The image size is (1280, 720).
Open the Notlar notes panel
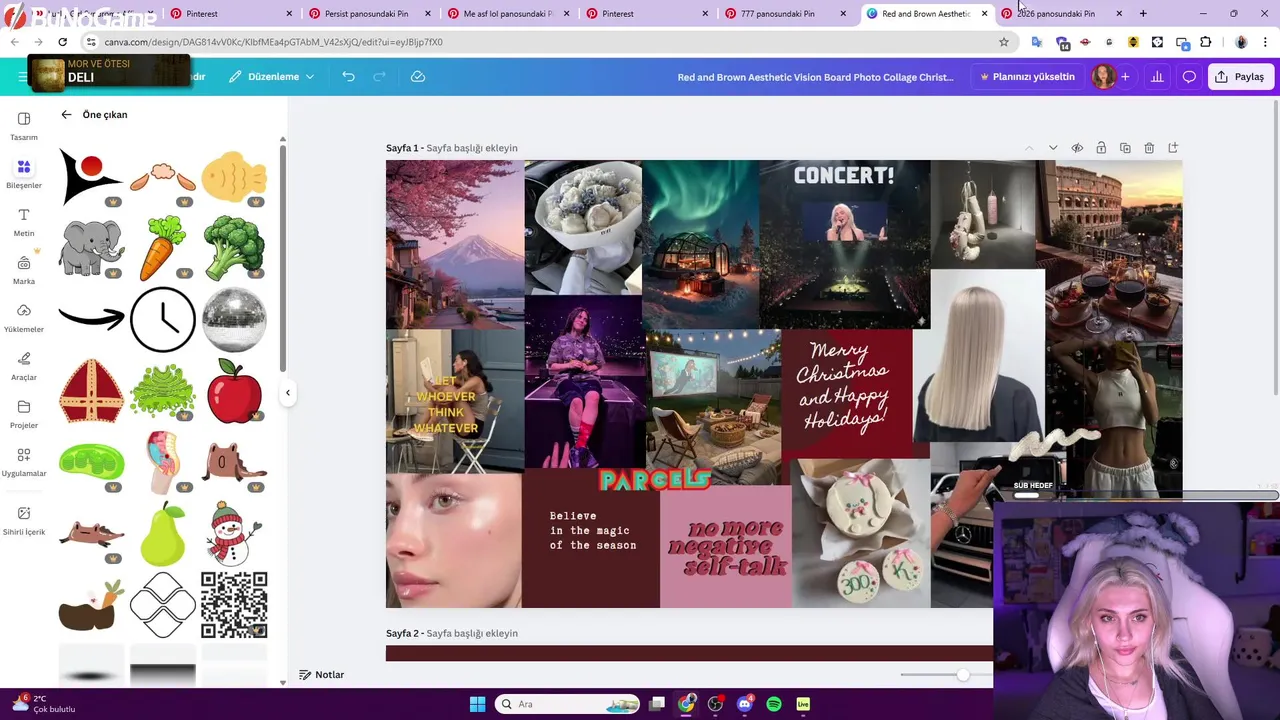(322, 675)
